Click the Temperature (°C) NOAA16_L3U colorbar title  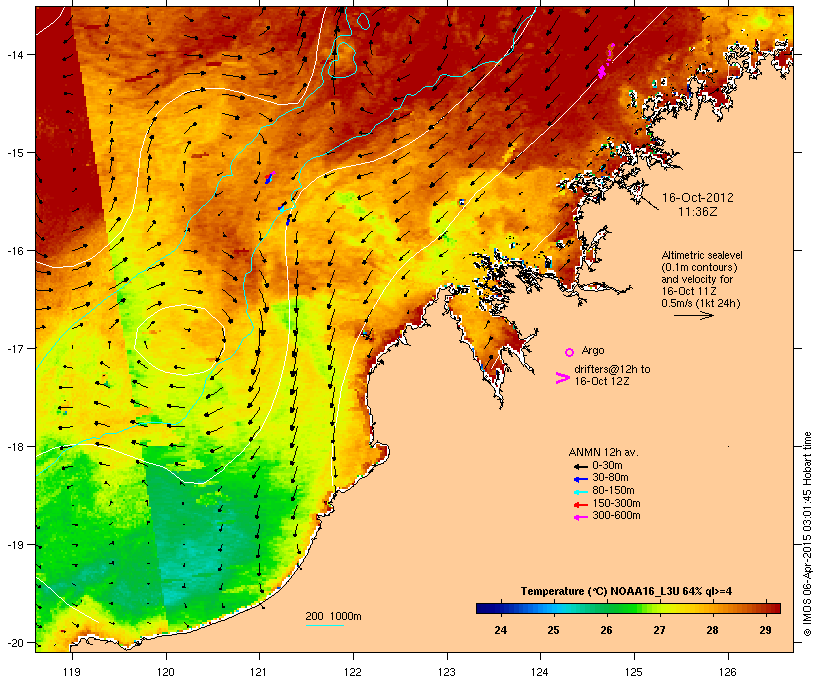(626, 592)
